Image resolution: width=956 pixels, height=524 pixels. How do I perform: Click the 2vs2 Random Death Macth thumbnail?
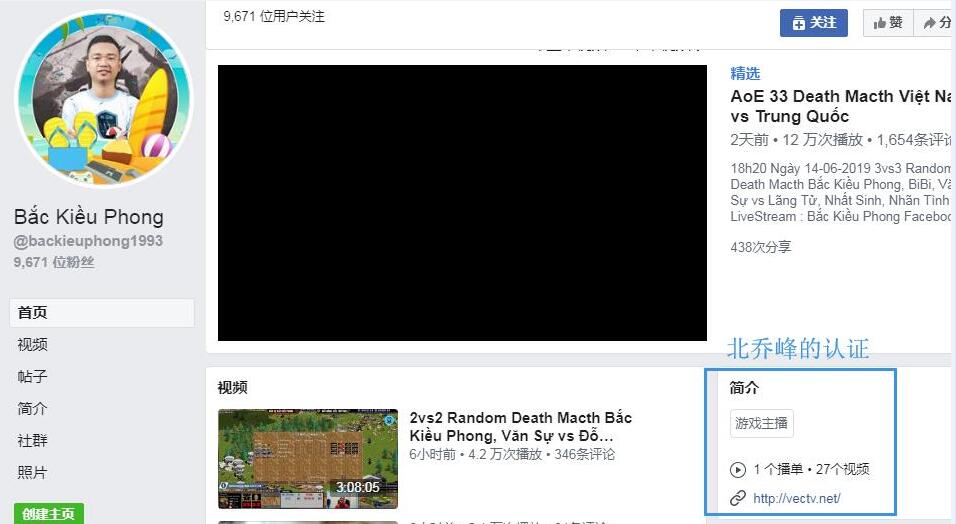pos(308,459)
